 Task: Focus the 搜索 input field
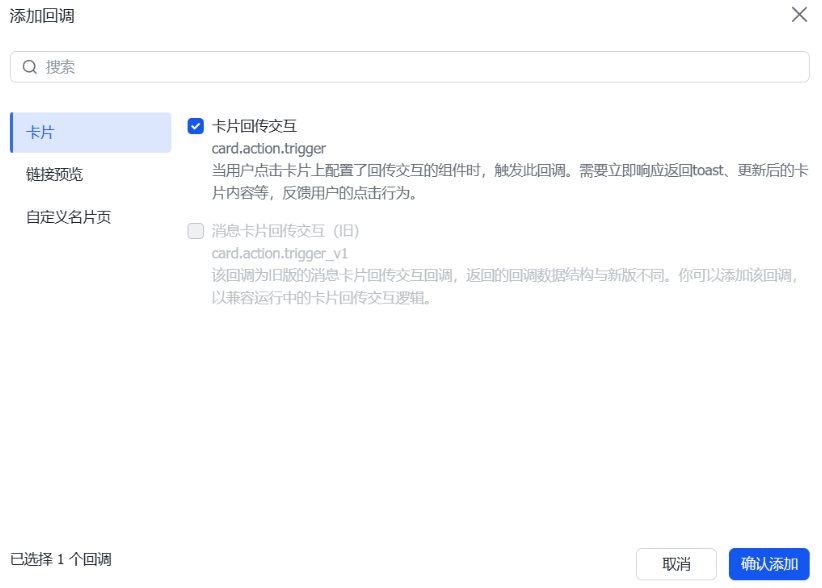coord(410,67)
